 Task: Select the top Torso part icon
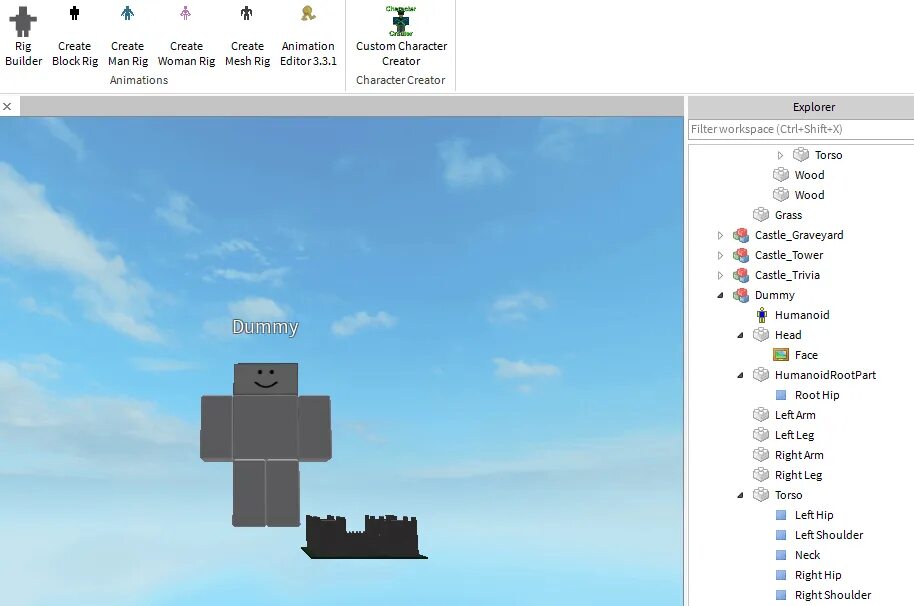pyautogui.click(x=801, y=154)
